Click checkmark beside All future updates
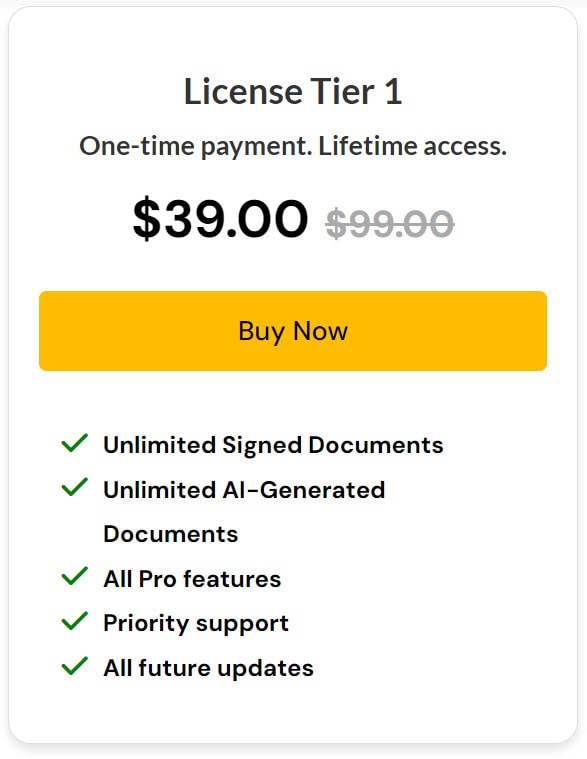This screenshot has height=759, width=587. 75,666
